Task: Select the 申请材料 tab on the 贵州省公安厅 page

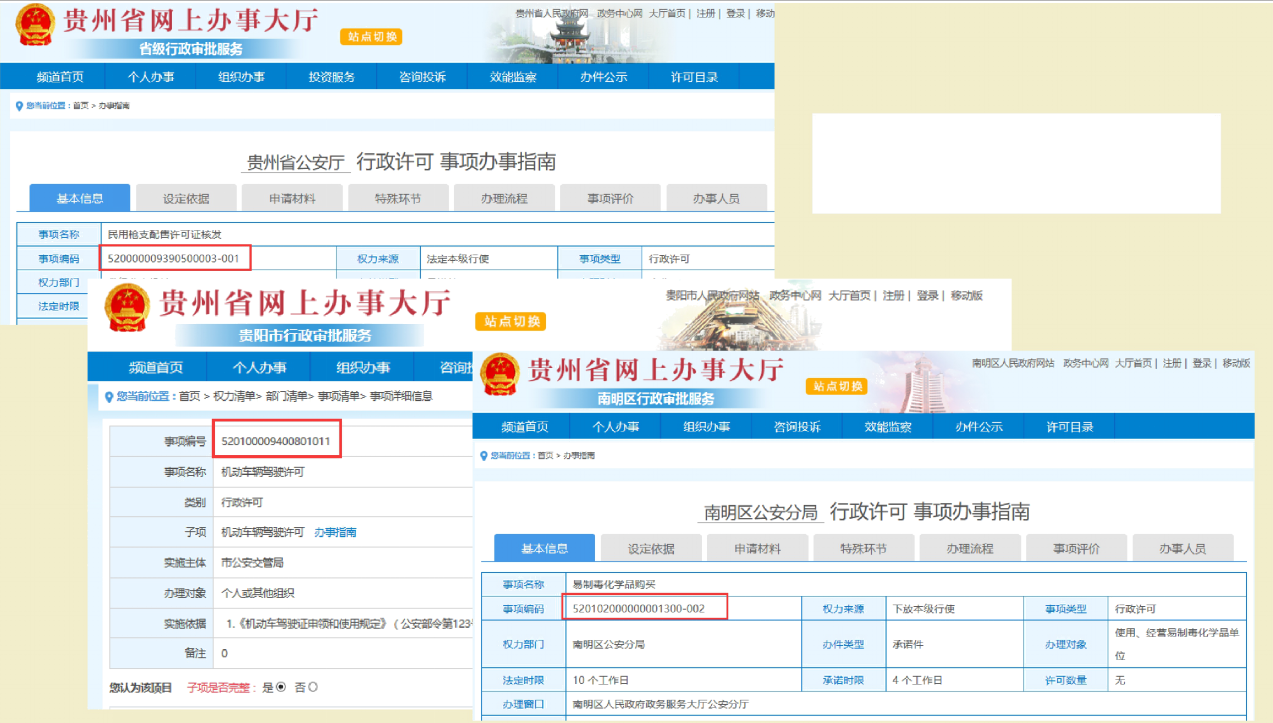Action: 292,198
